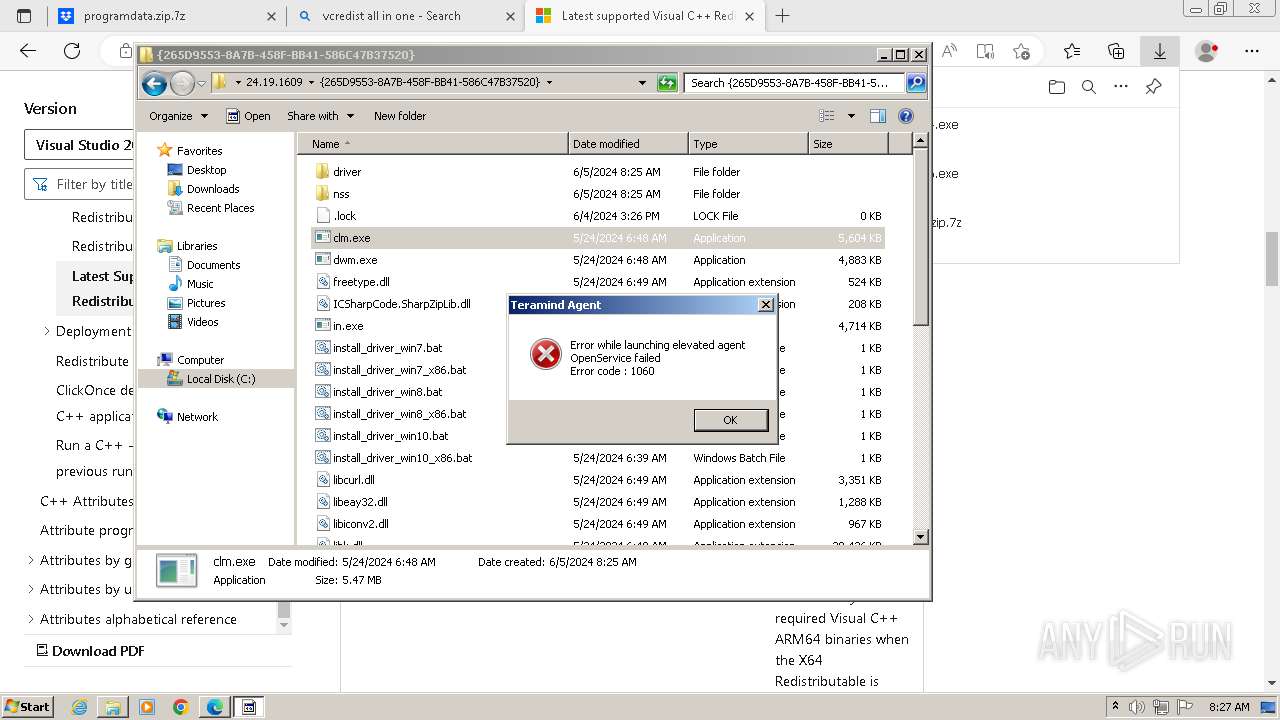
Task: Pin the downloads panel
Action: [1153, 87]
